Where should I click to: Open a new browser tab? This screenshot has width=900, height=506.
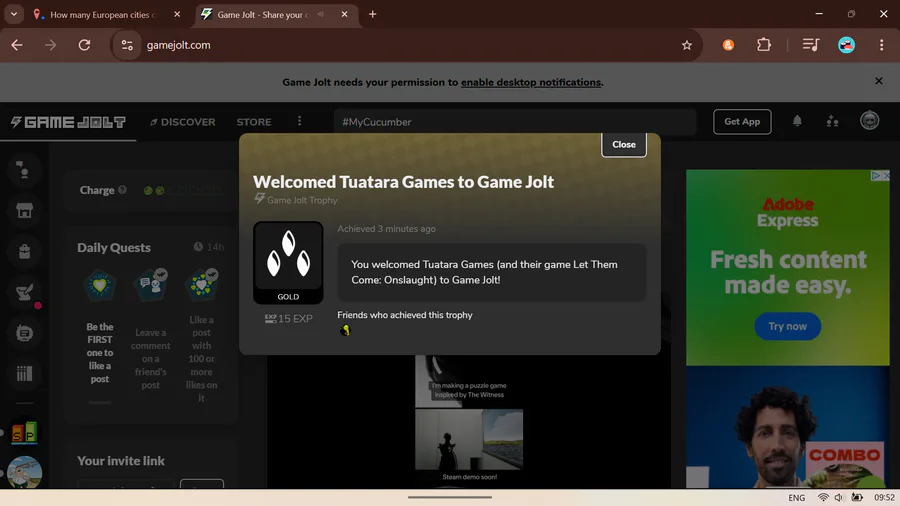tap(373, 14)
